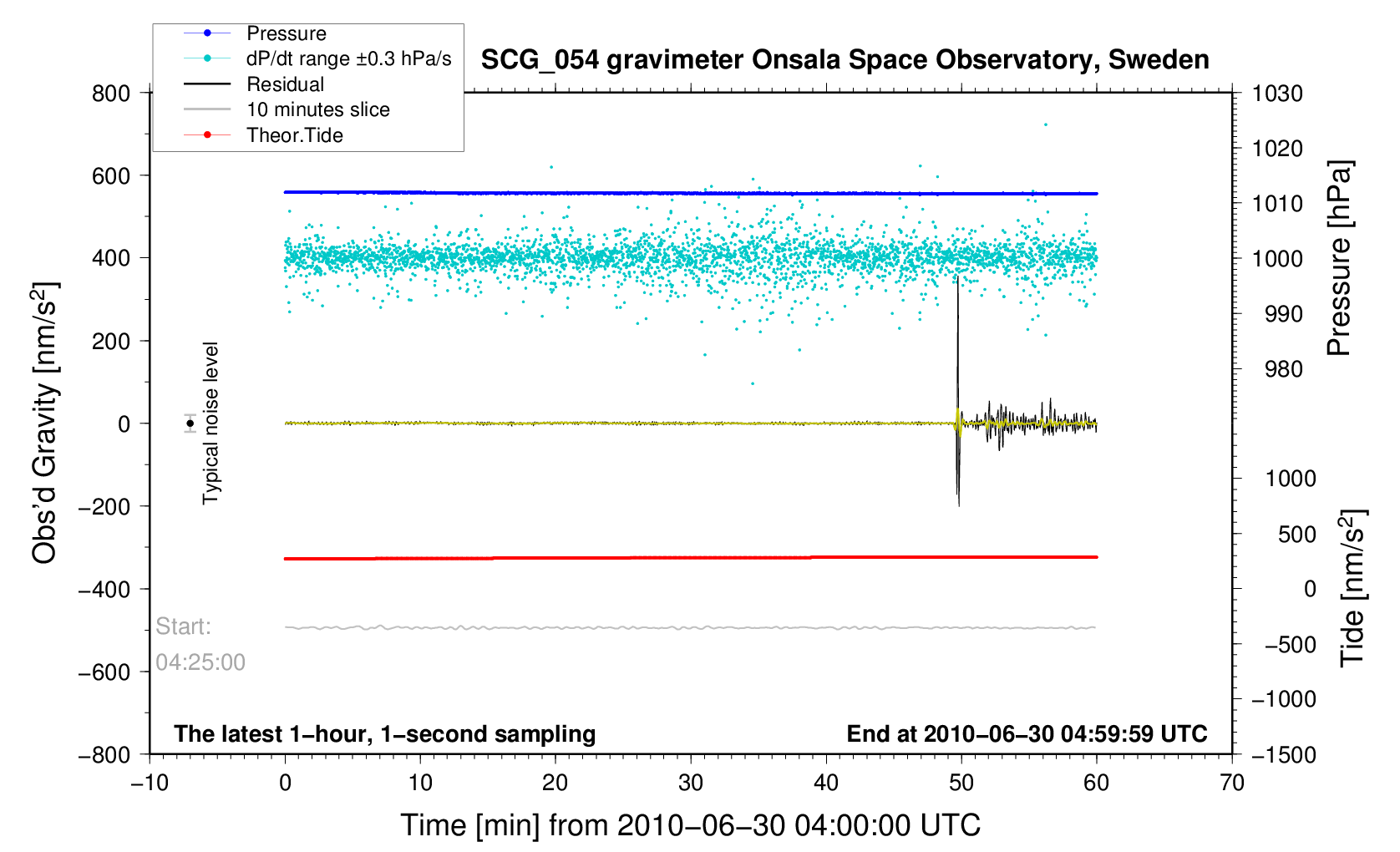
Task: Click the 'End at 2010-06-30 04:59:59 UTC' caption
Action: [x=1027, y=734]
